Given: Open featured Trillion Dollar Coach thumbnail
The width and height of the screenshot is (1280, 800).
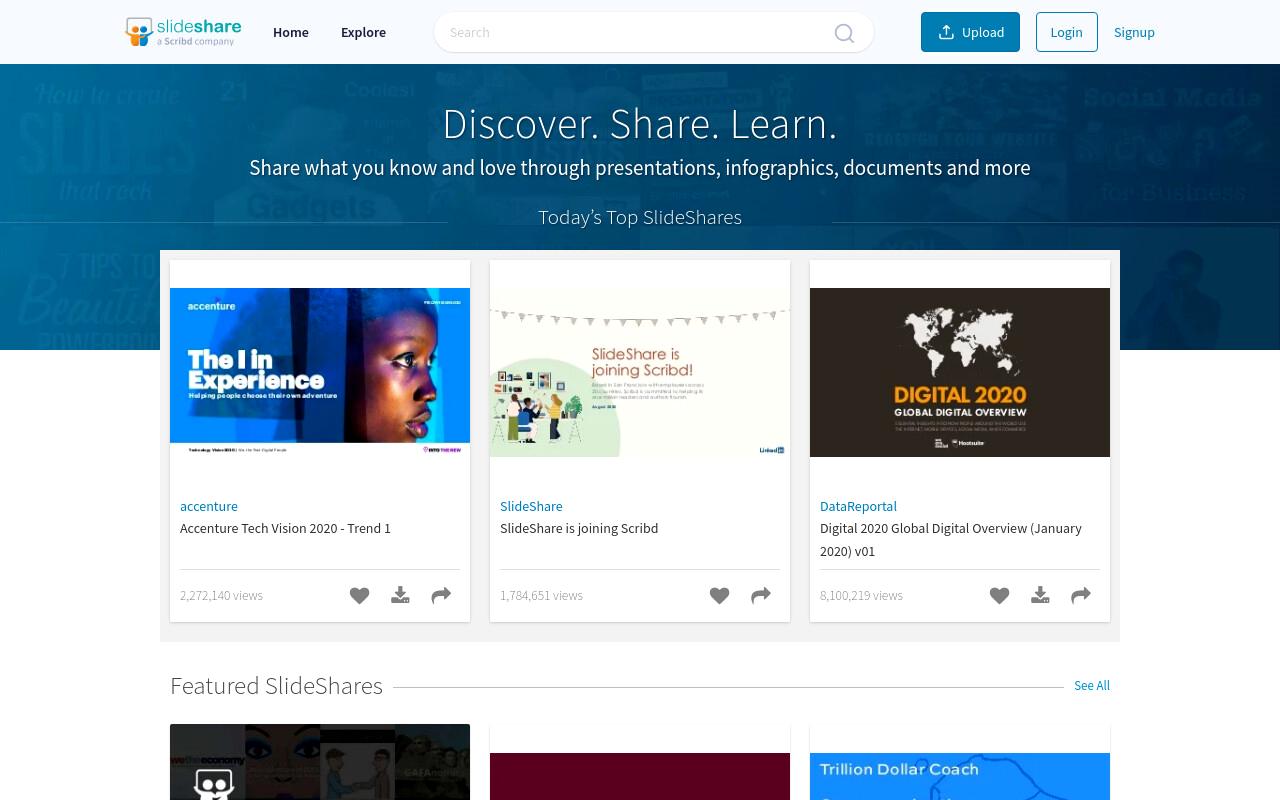Looking at the screenshot, I should coord(960,776).
